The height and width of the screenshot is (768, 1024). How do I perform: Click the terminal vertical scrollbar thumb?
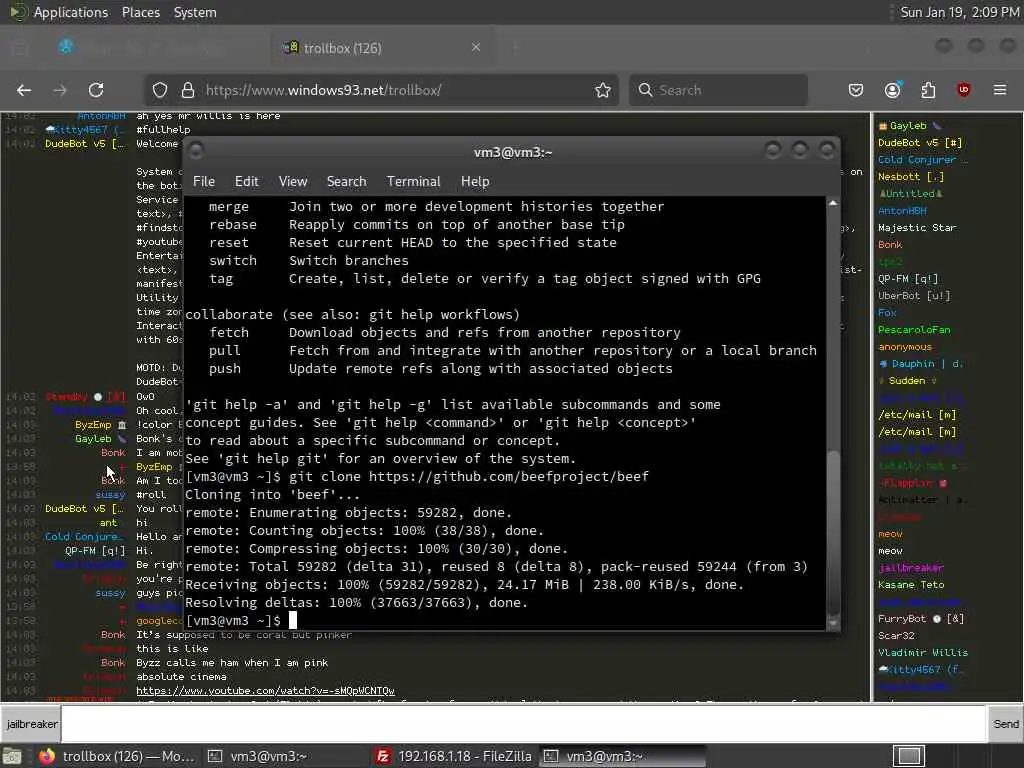[x=833, y=531]
